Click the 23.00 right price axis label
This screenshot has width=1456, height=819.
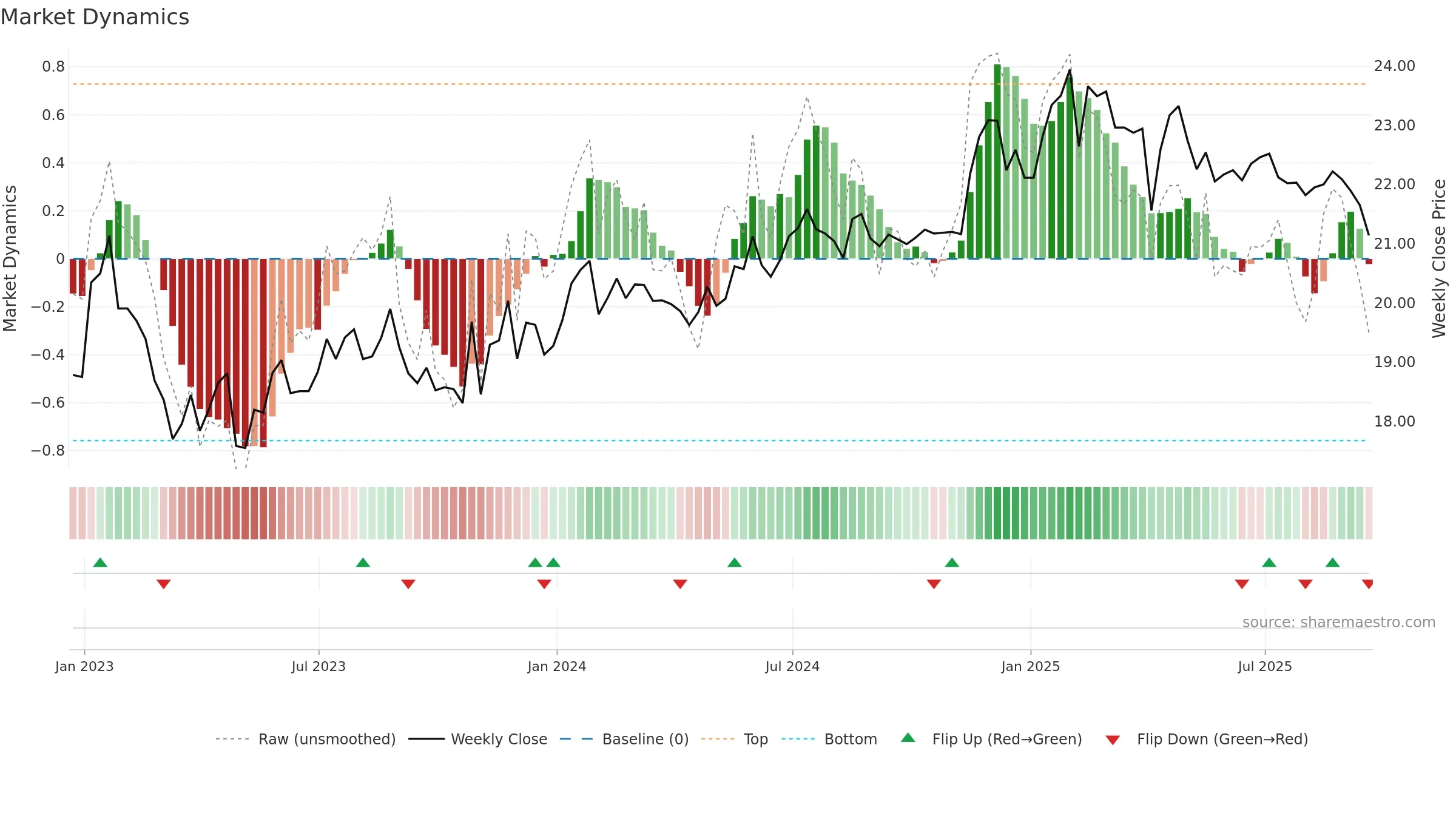pyautogui.click(x=1395, y=126)
